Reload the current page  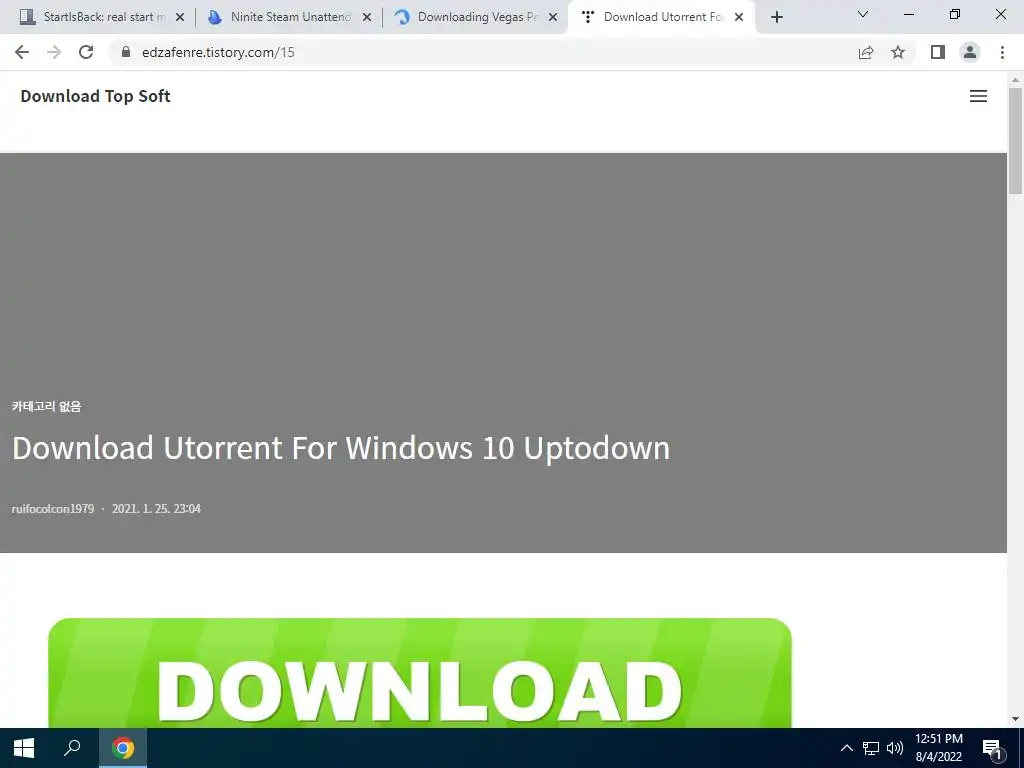[86, 52]
